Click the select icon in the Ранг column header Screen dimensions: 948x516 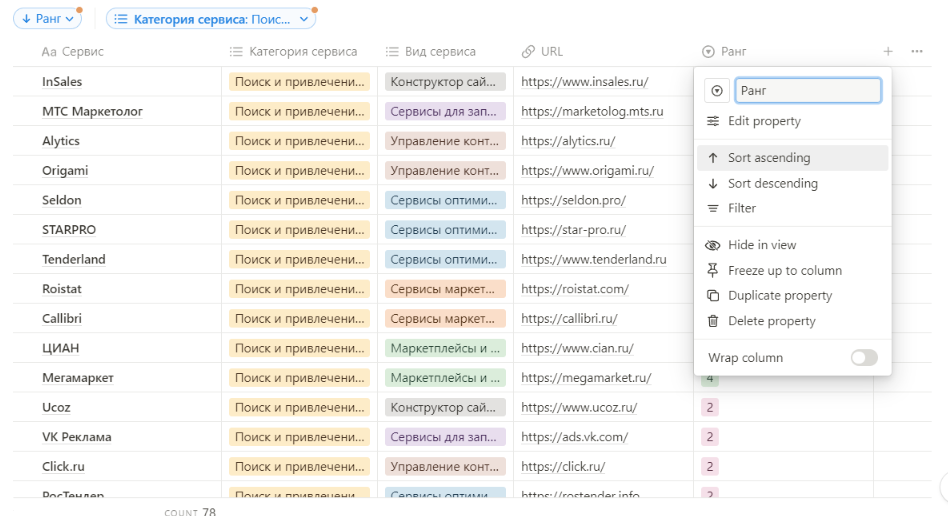708,52
